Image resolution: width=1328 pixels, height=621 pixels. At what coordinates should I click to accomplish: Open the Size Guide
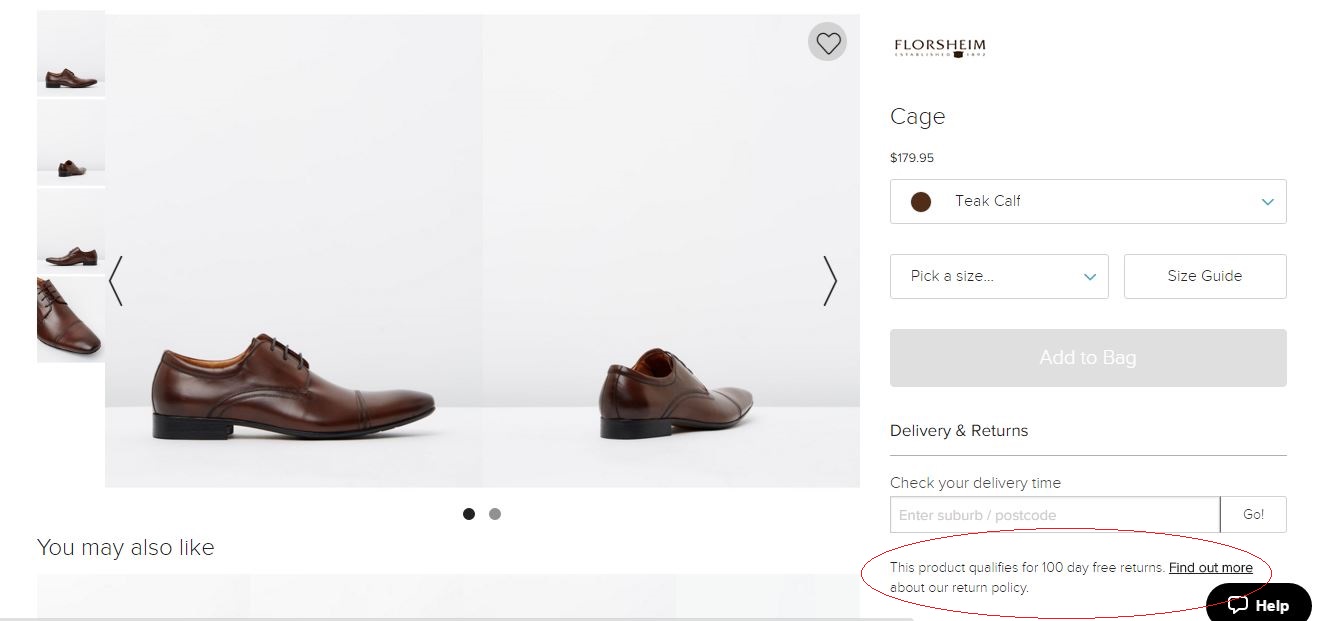[x=1204, y=276]
